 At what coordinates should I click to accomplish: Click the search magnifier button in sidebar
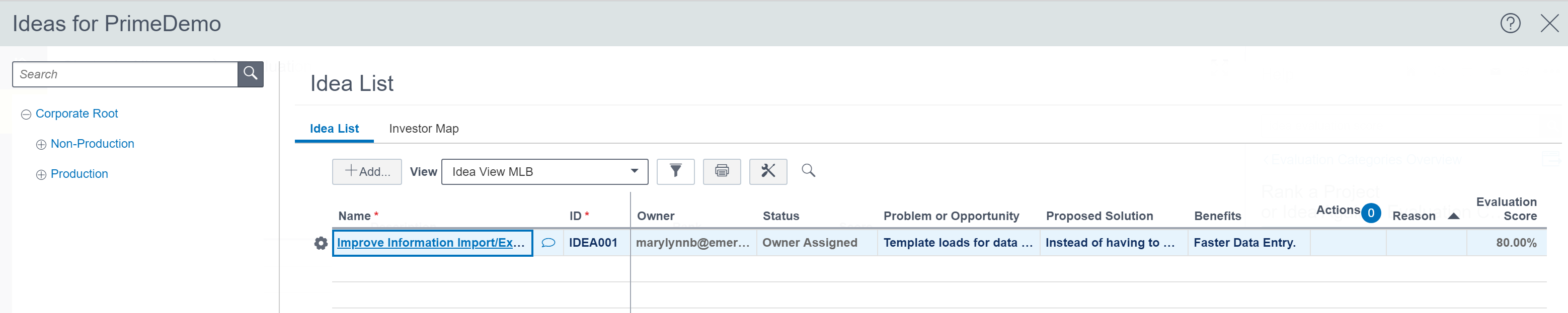[250, 74]
